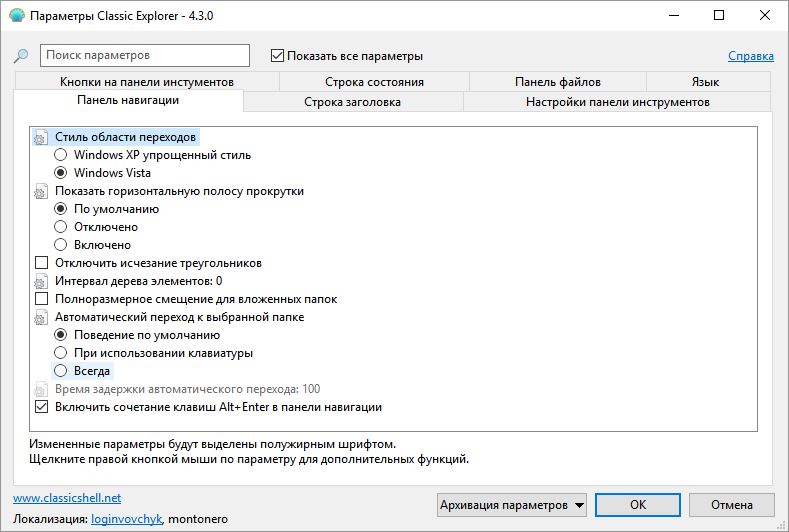The image size is (789, 532).
Task: Disable Alt+Enter shortcut checkbox in navigation pane
Action: (x=41, y=408)
